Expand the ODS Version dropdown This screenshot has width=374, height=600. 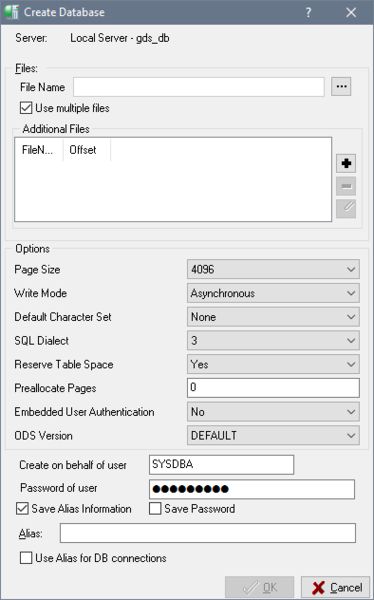point(273,435)
